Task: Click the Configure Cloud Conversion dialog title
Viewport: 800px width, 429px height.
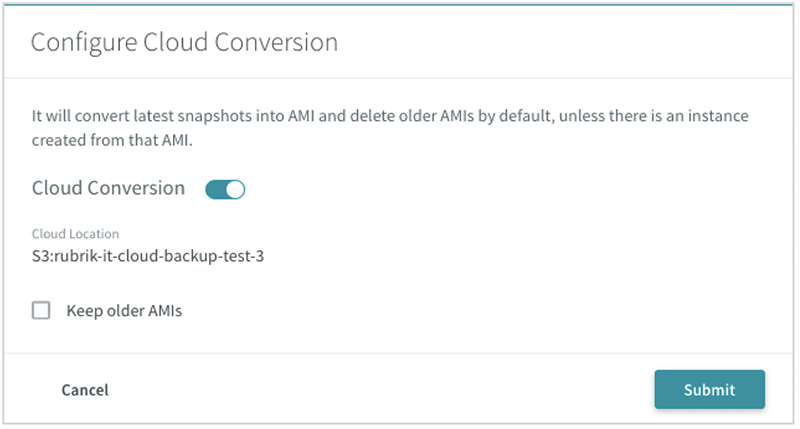Action: 184,42
